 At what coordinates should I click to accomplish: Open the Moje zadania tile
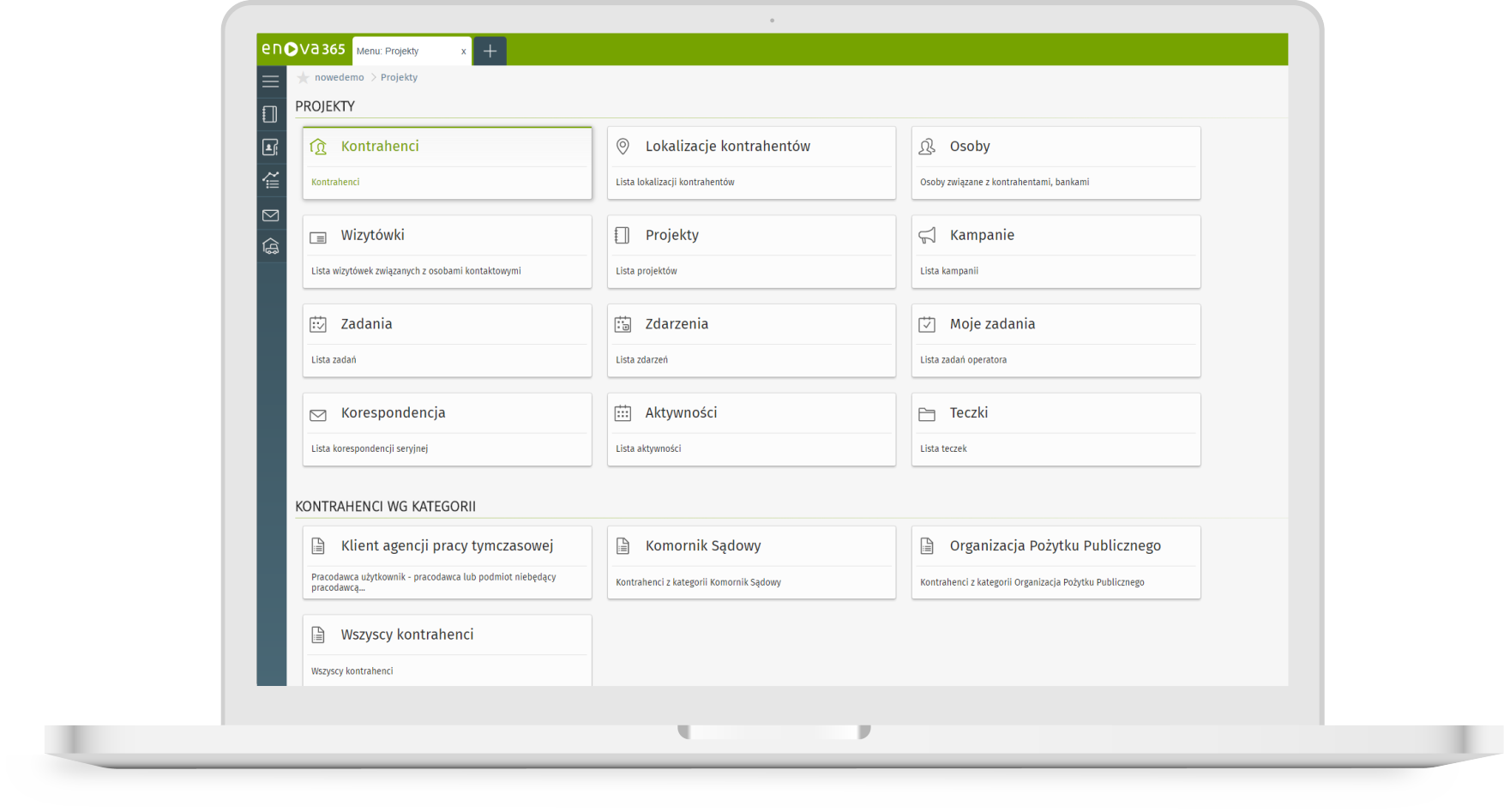1056,340
